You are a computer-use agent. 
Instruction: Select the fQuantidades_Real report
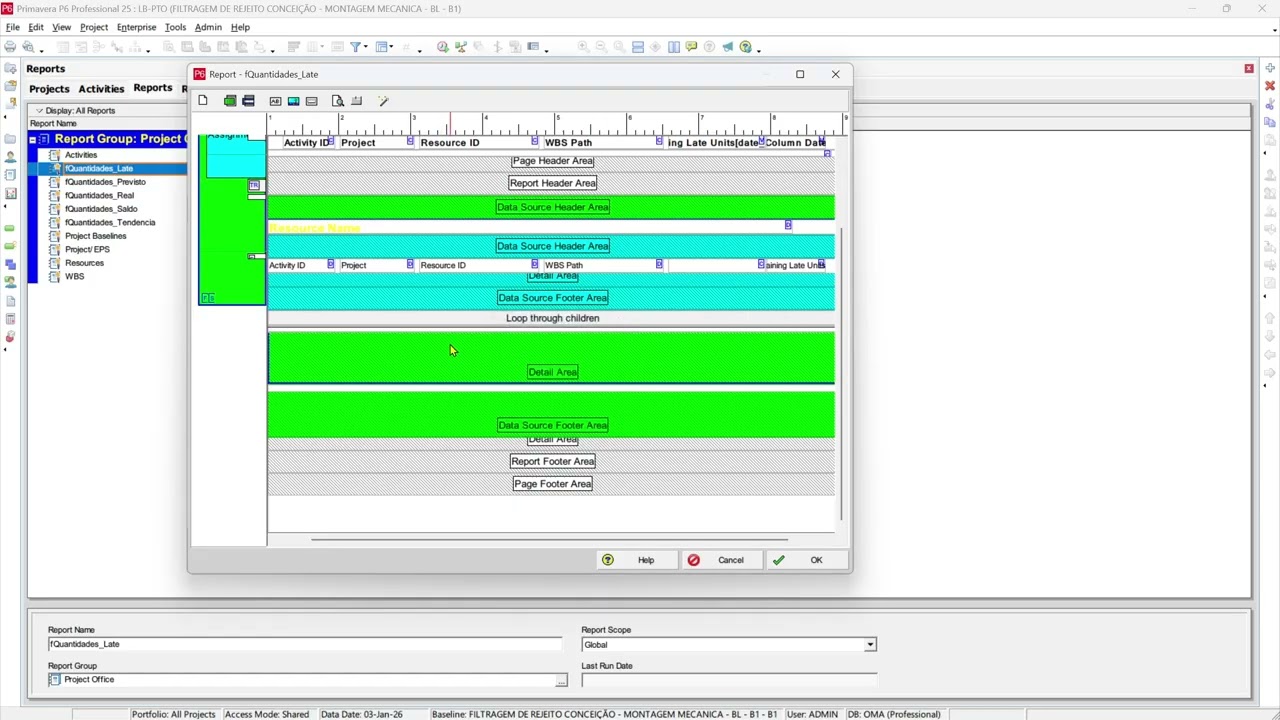point(99,196)
